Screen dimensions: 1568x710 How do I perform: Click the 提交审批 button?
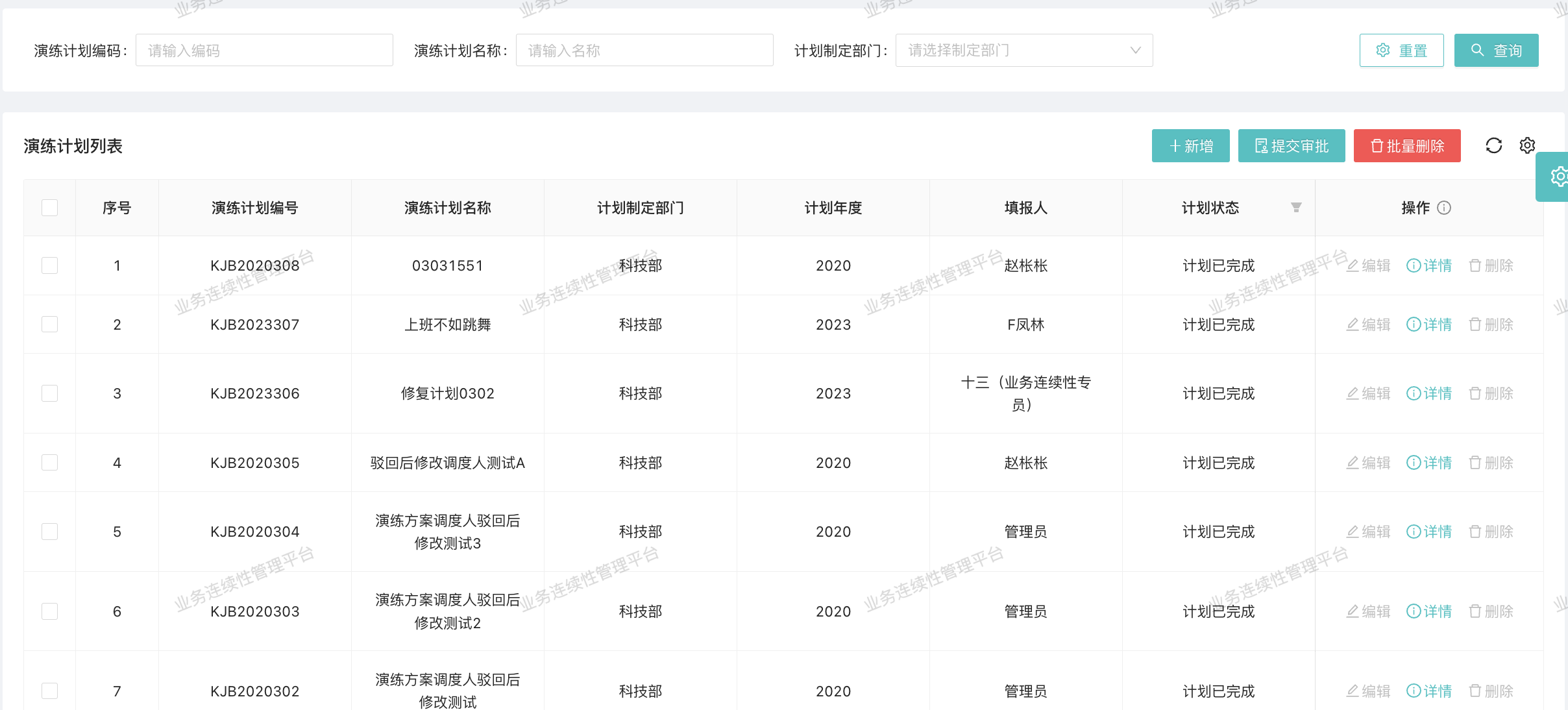tap(1292, 146)
